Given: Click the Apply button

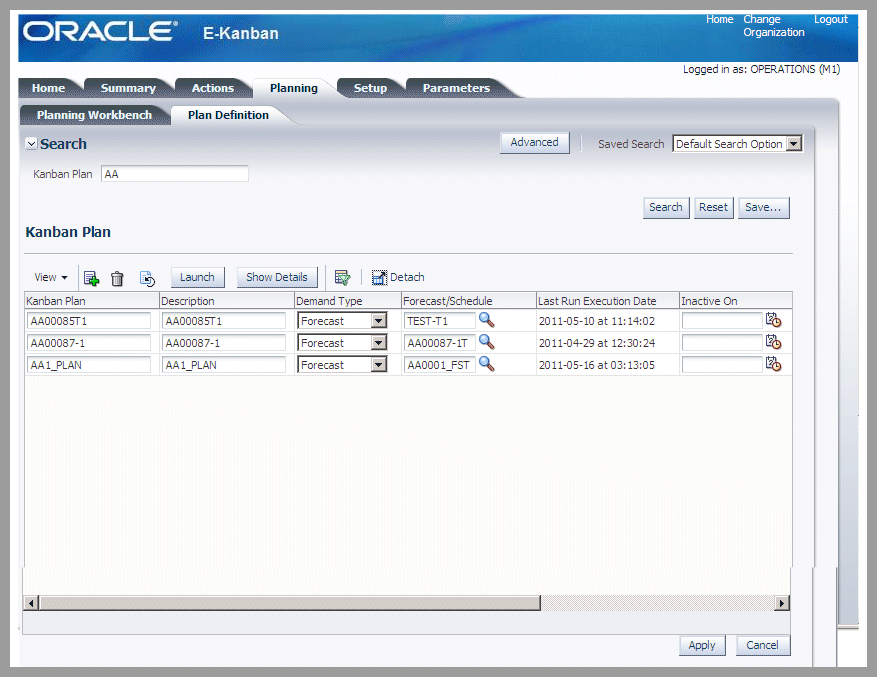Looking at the screenshot, I should (x=702, y=645).
